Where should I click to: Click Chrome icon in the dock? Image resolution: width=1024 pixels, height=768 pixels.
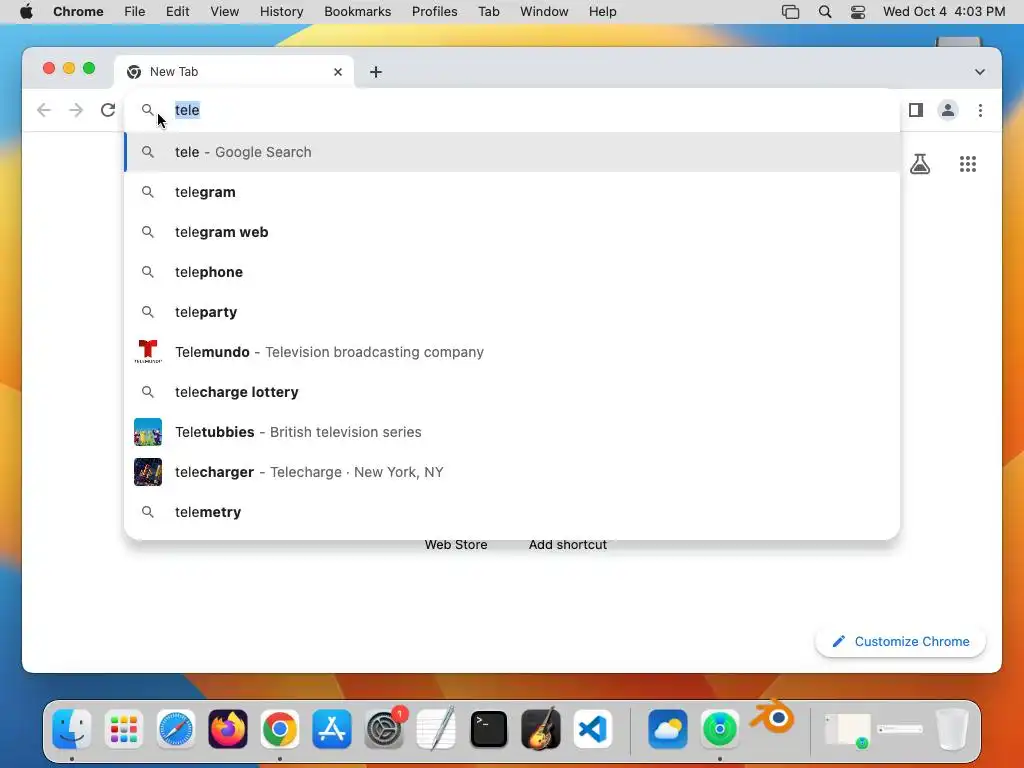coord(280,729)
